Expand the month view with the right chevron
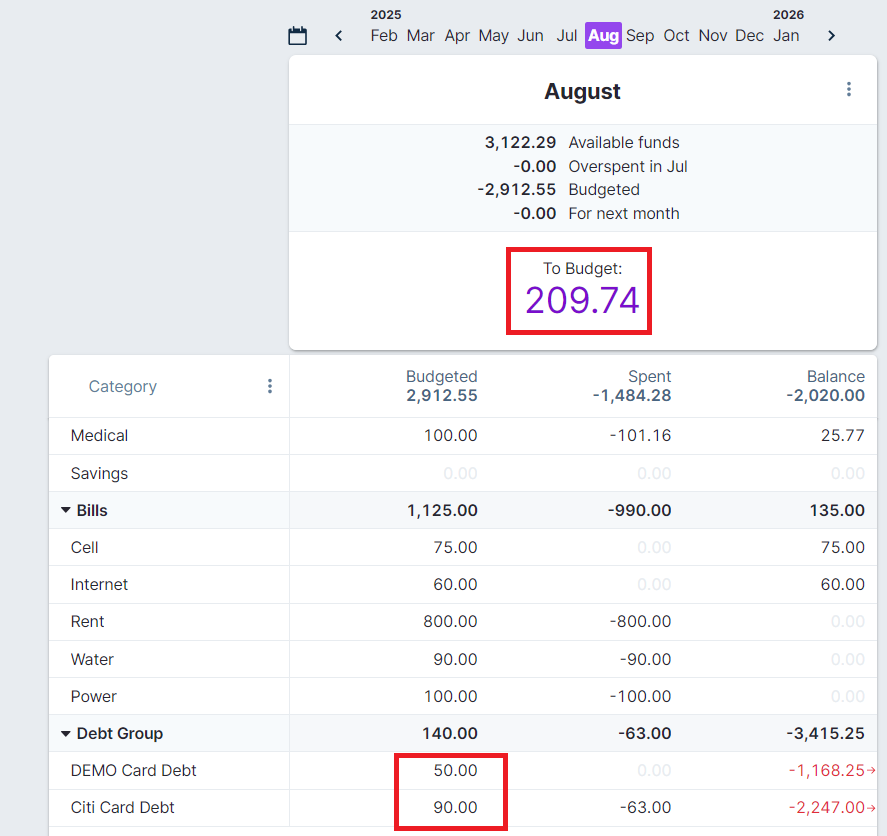The width and height of the screenshot is (887, 836). (831, 34)
